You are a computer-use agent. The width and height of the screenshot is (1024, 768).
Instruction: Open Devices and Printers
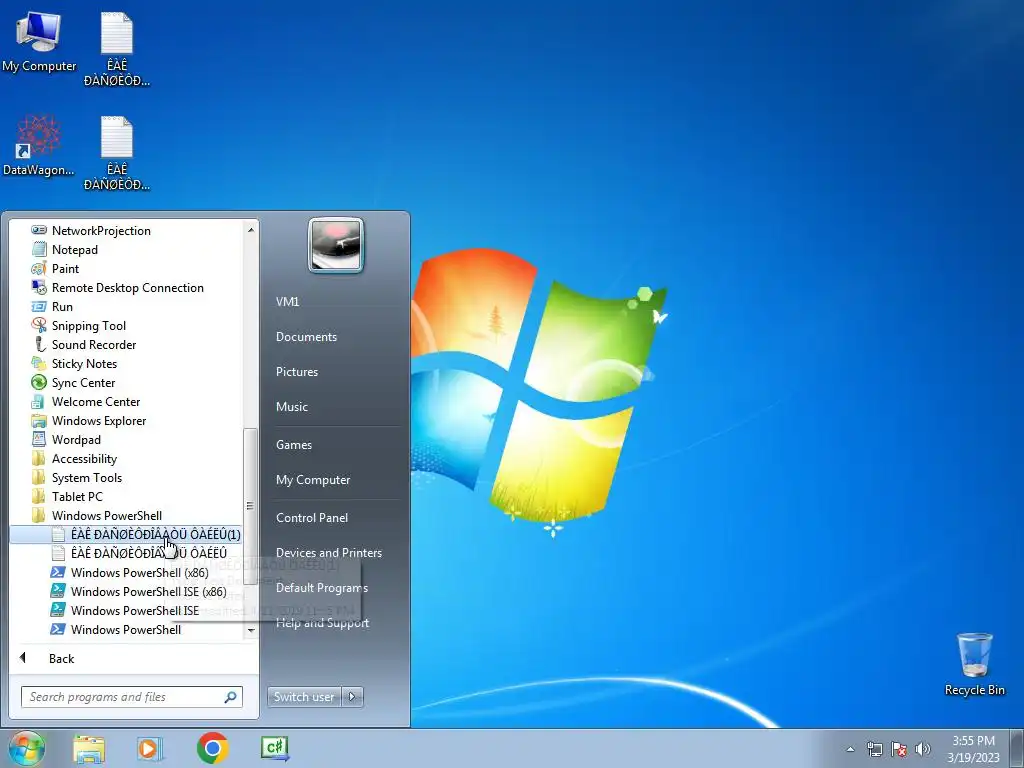pos(328,553)
